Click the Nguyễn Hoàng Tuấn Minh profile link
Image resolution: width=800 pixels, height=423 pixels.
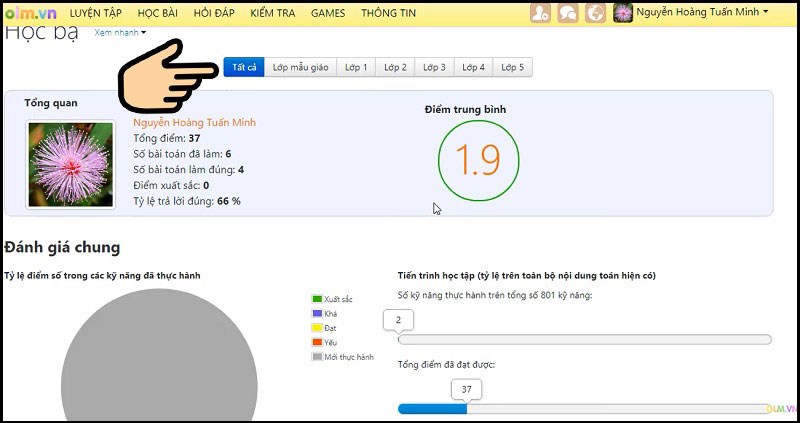click(x=194, y=123)
